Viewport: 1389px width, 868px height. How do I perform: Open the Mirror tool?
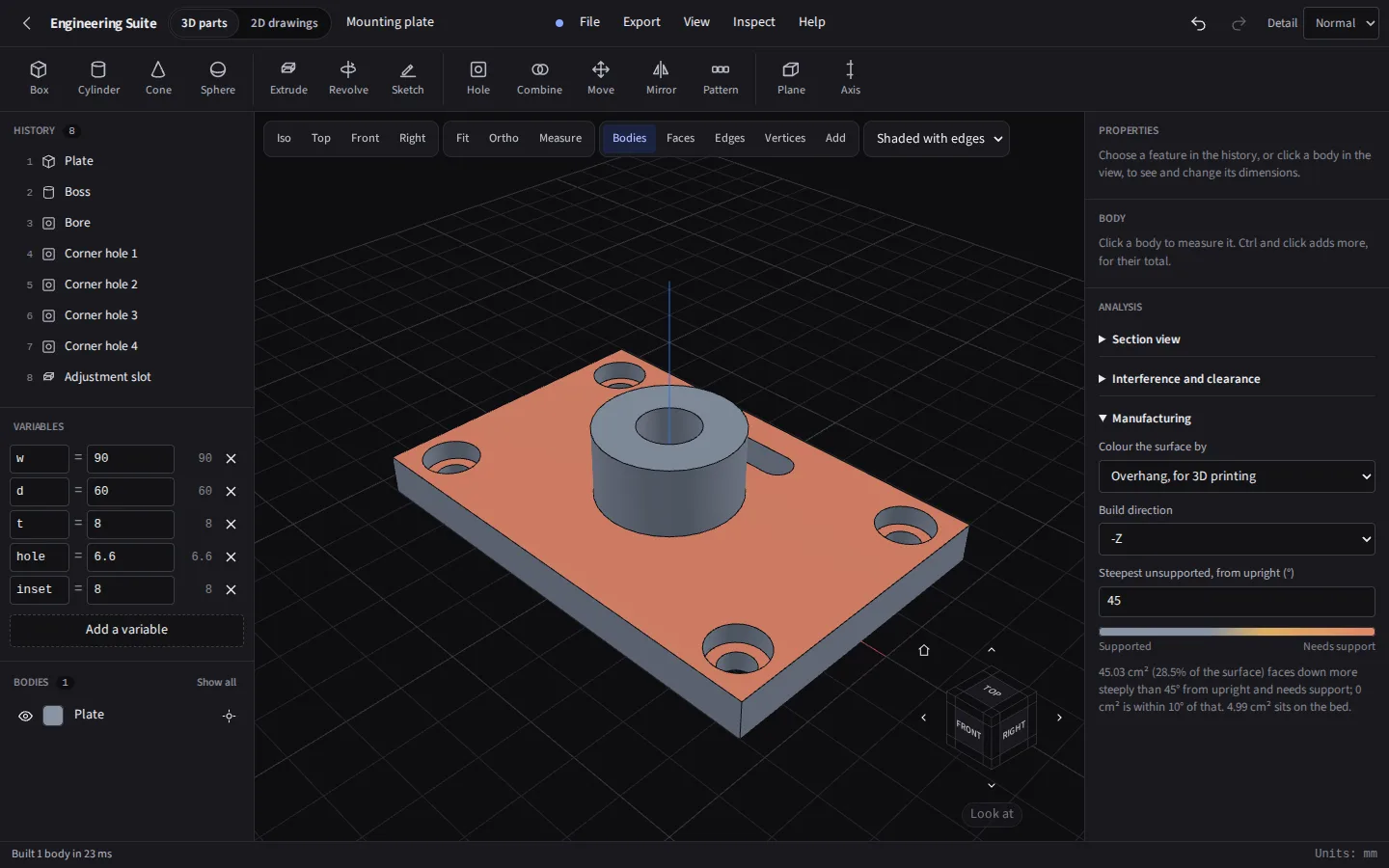point(661,78)
